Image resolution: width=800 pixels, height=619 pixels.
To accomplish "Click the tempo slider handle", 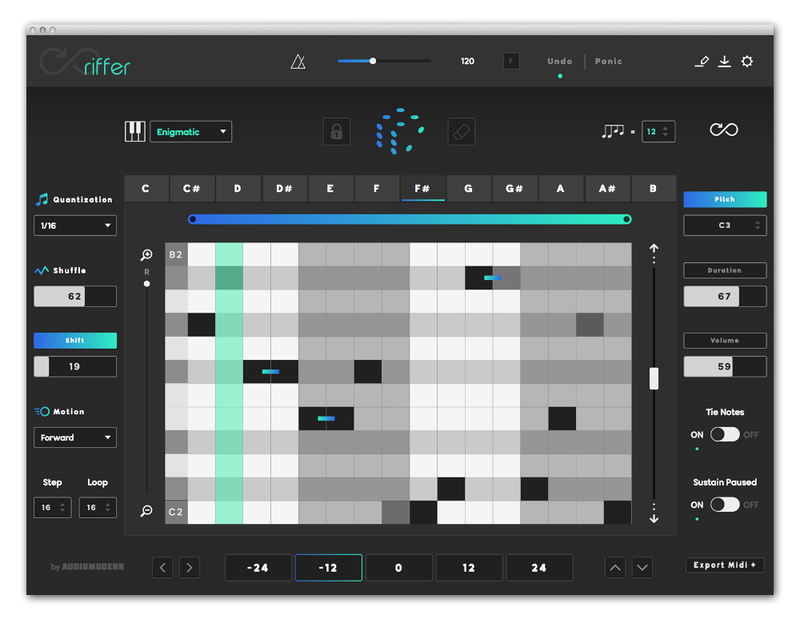I will click(373, 61).
